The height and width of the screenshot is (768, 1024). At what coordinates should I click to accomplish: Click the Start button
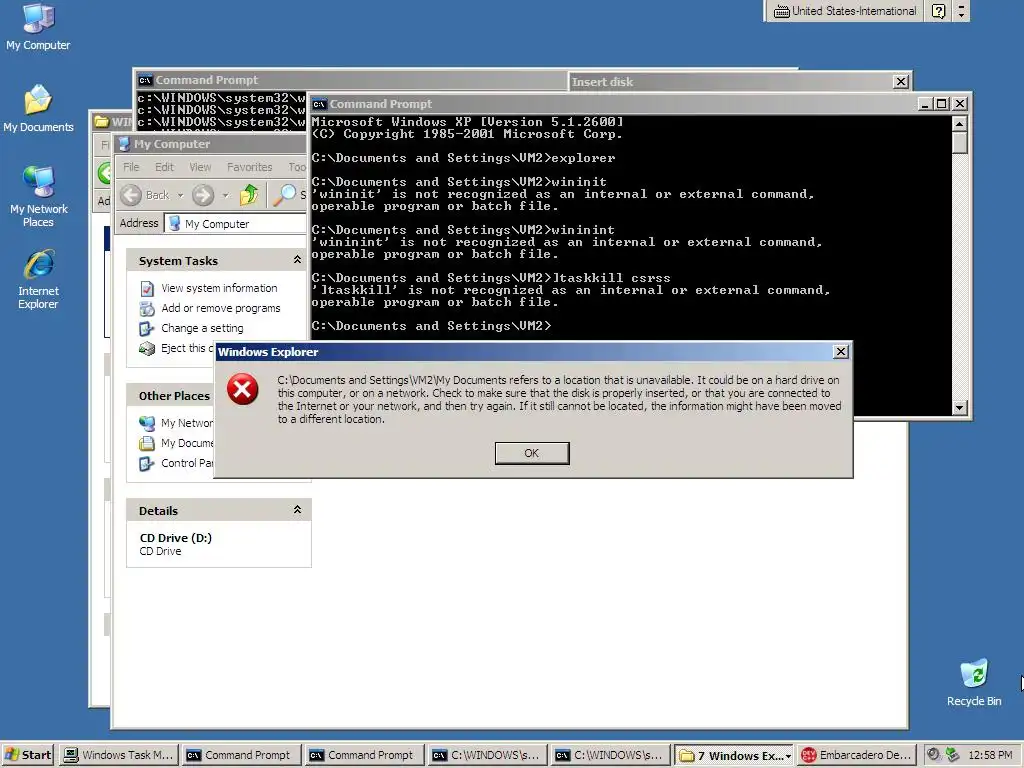click(28, 755)
